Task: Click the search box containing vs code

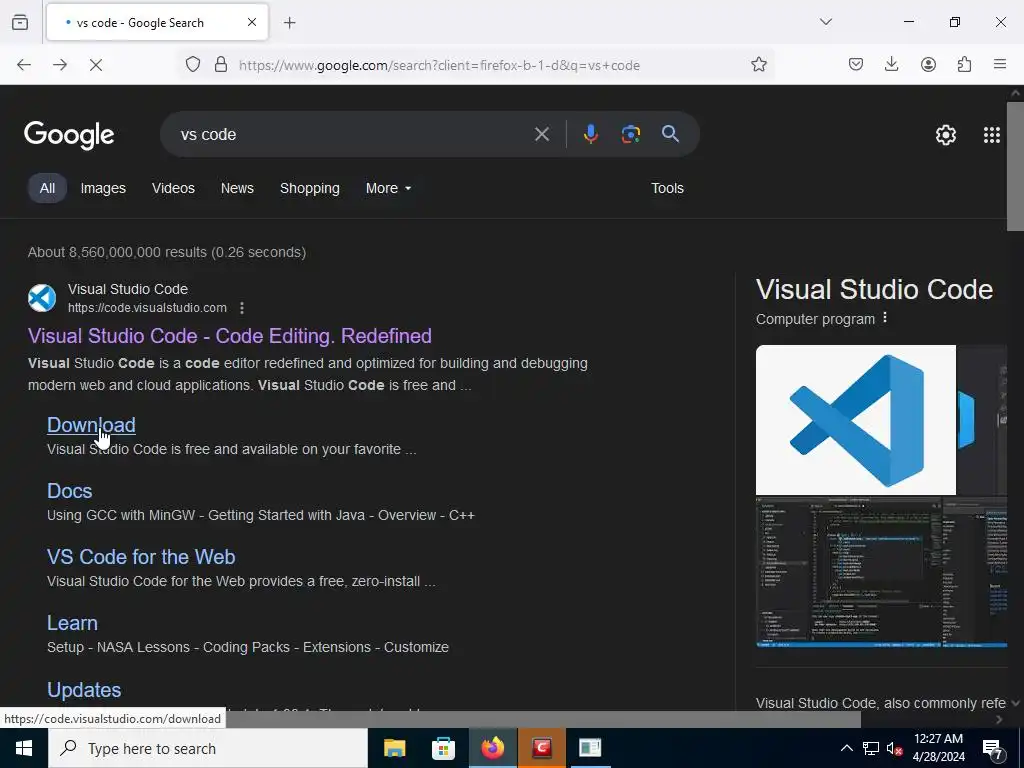Action: 353,135
